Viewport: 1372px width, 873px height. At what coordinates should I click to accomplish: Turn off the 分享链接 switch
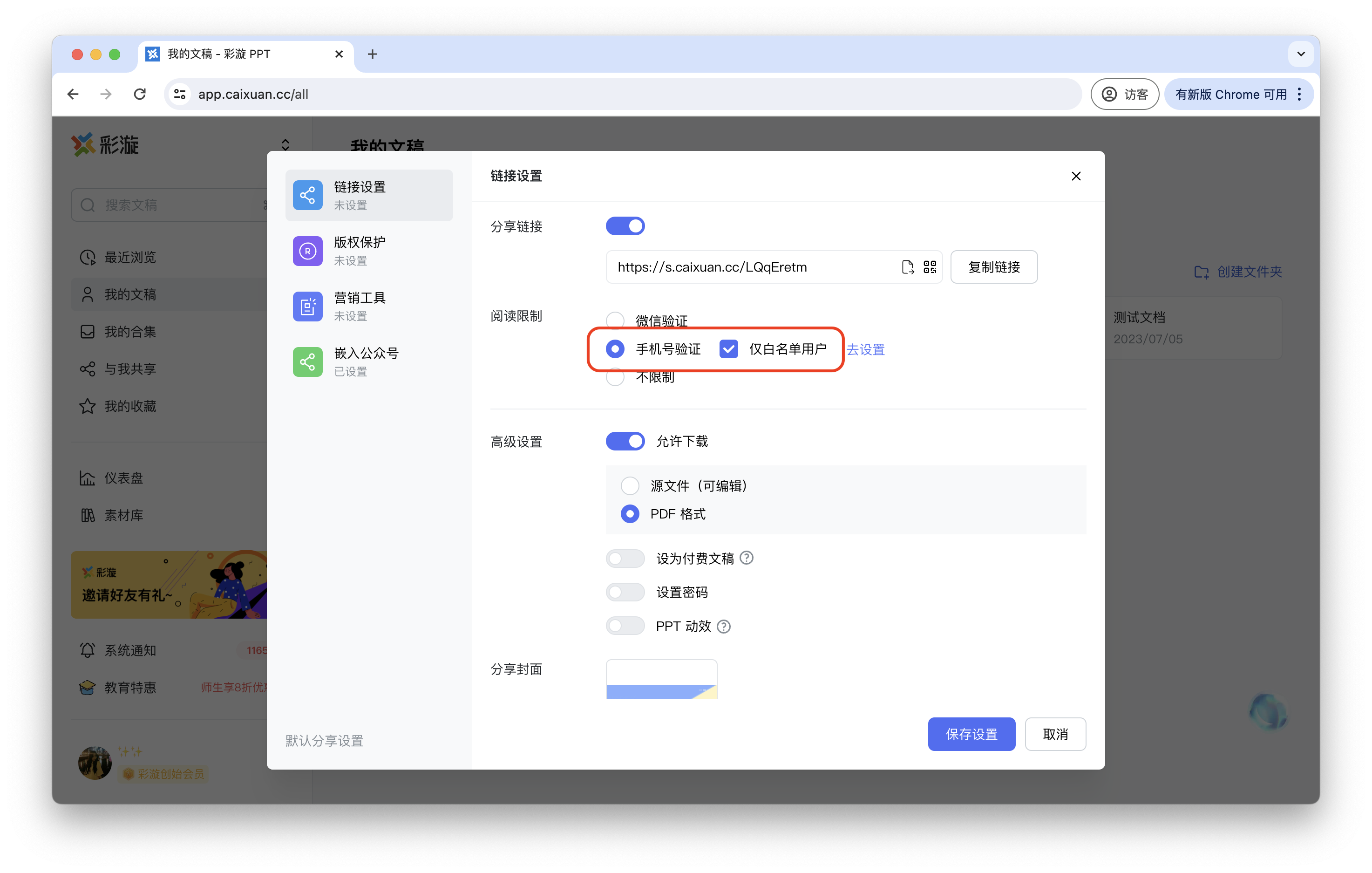coord(625,226)
